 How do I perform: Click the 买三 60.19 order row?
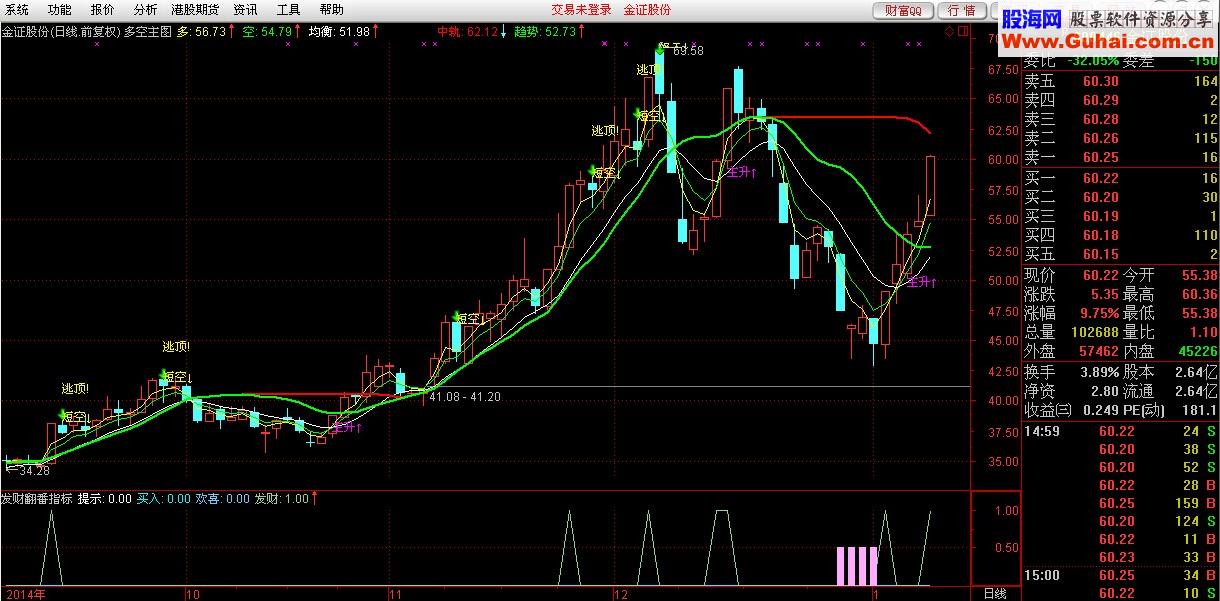coord(1121,216)
